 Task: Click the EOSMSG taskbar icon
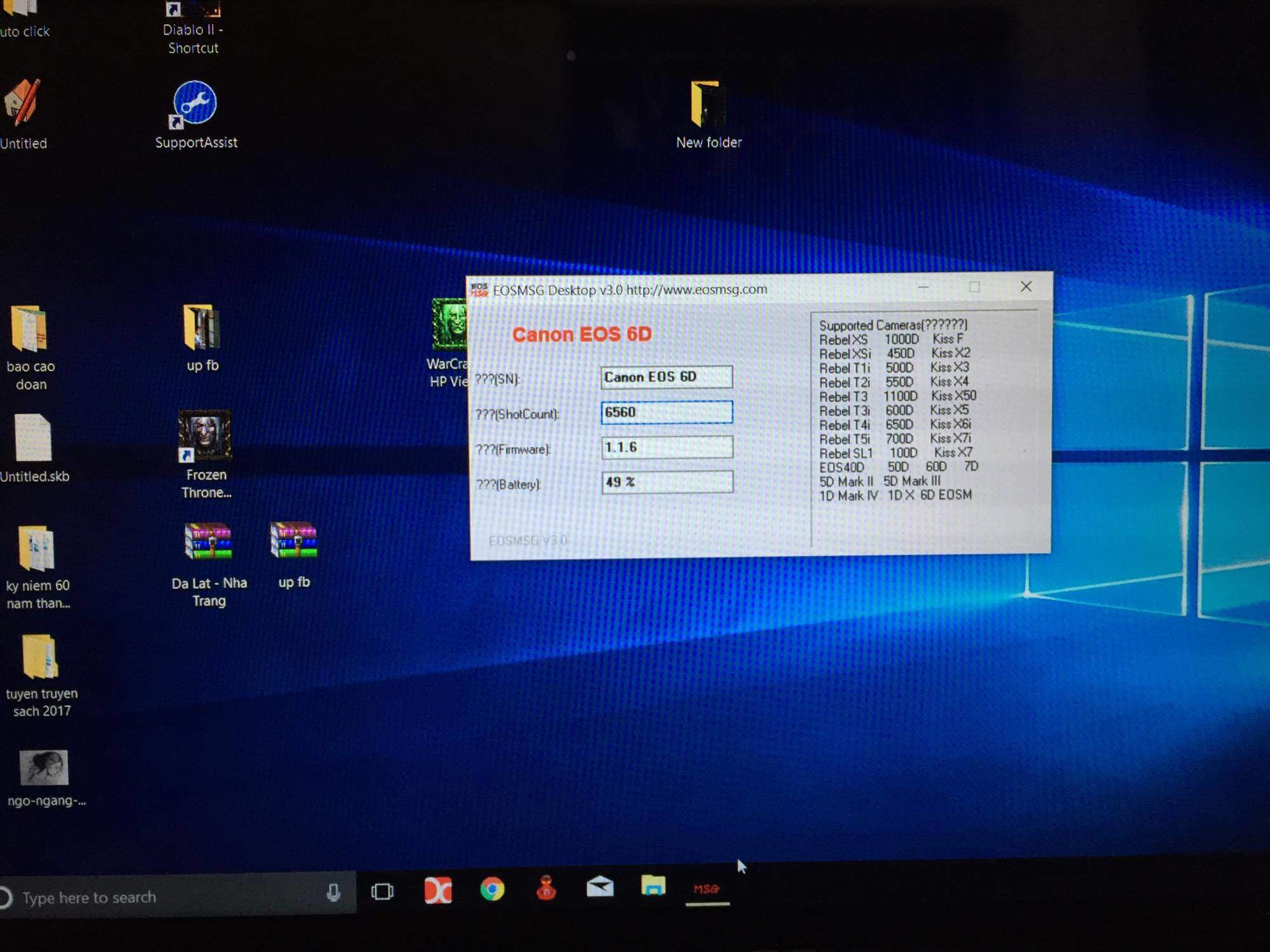(706, 889)
